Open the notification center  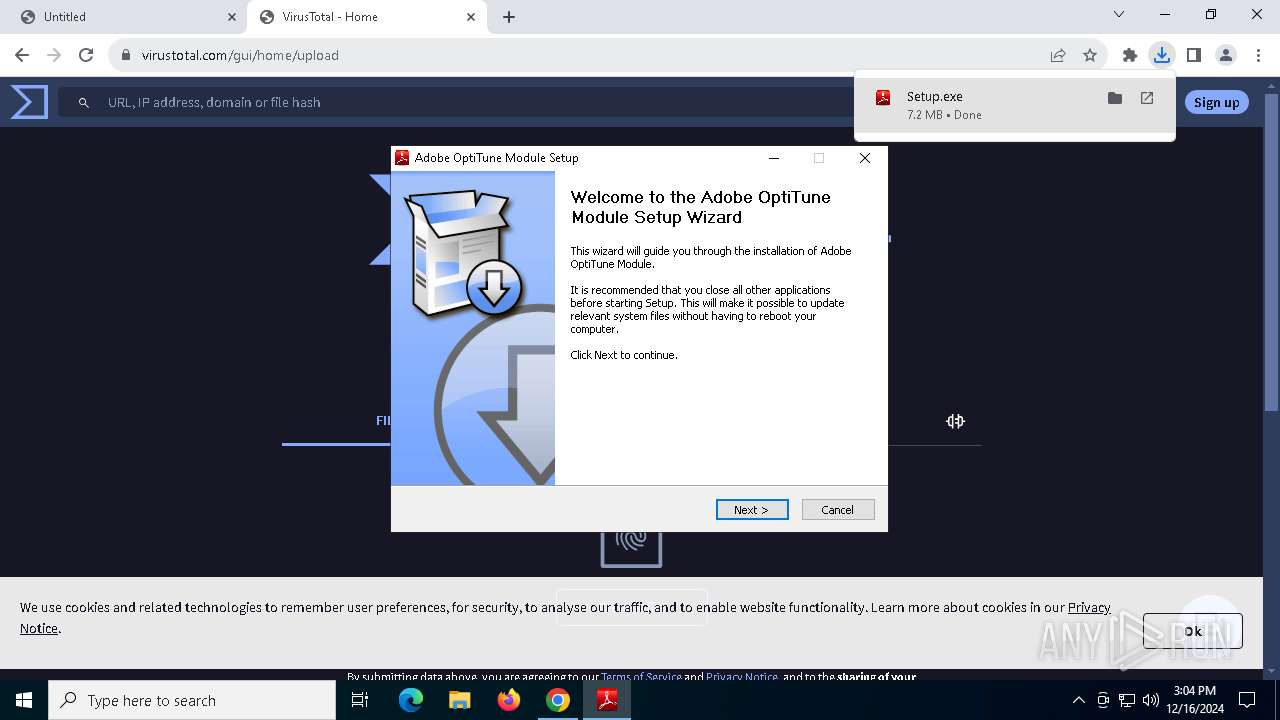pos(1247,700)
